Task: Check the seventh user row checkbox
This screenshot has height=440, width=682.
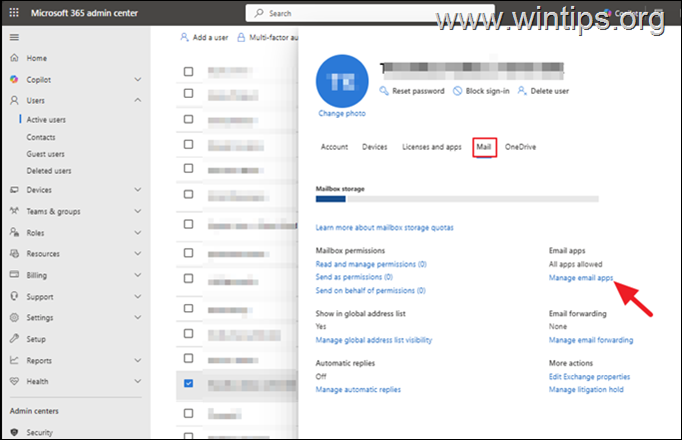Action: pyautogui.click(x=188, y=224)
